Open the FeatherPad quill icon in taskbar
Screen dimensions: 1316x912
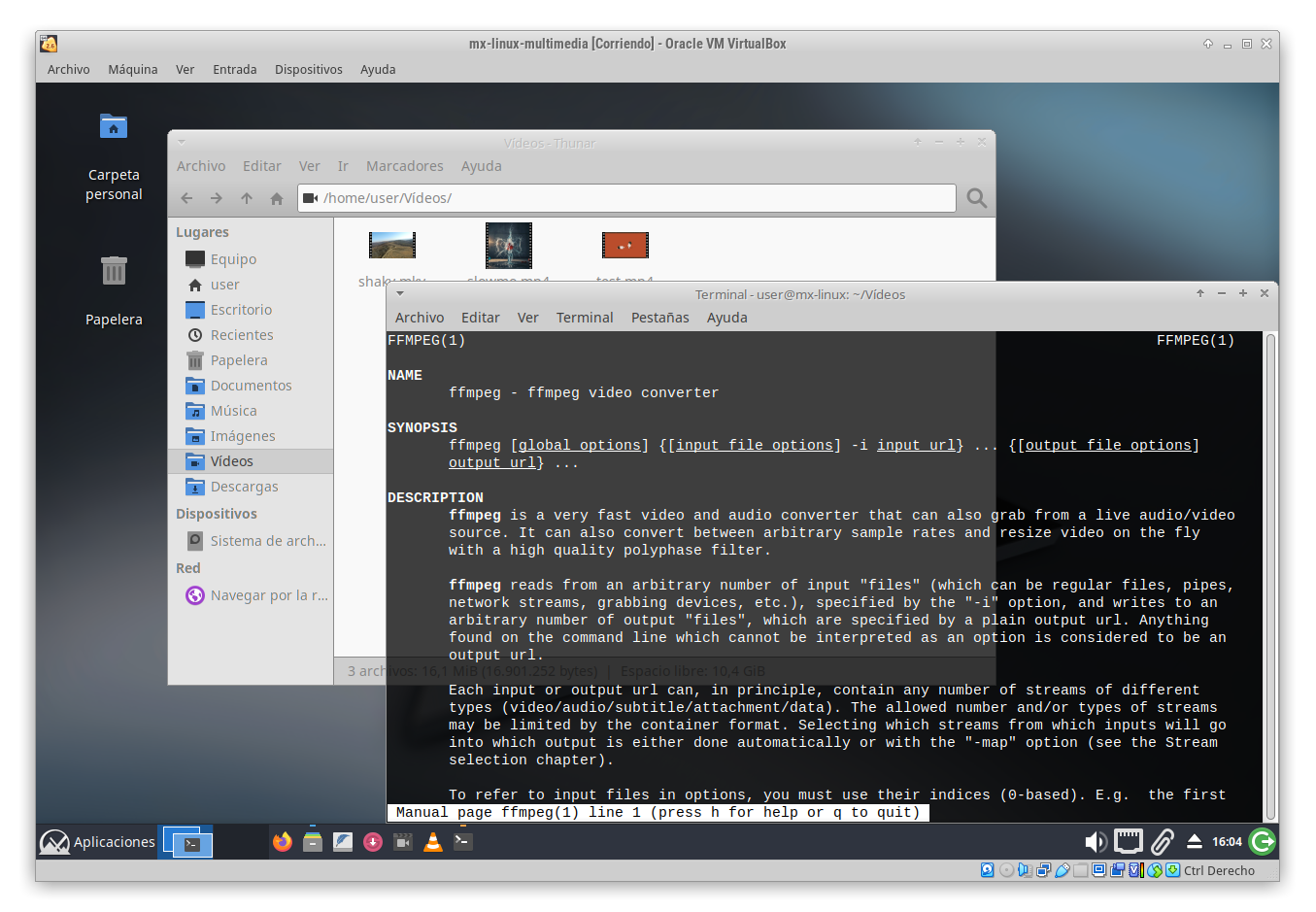[x=343, y=841]
